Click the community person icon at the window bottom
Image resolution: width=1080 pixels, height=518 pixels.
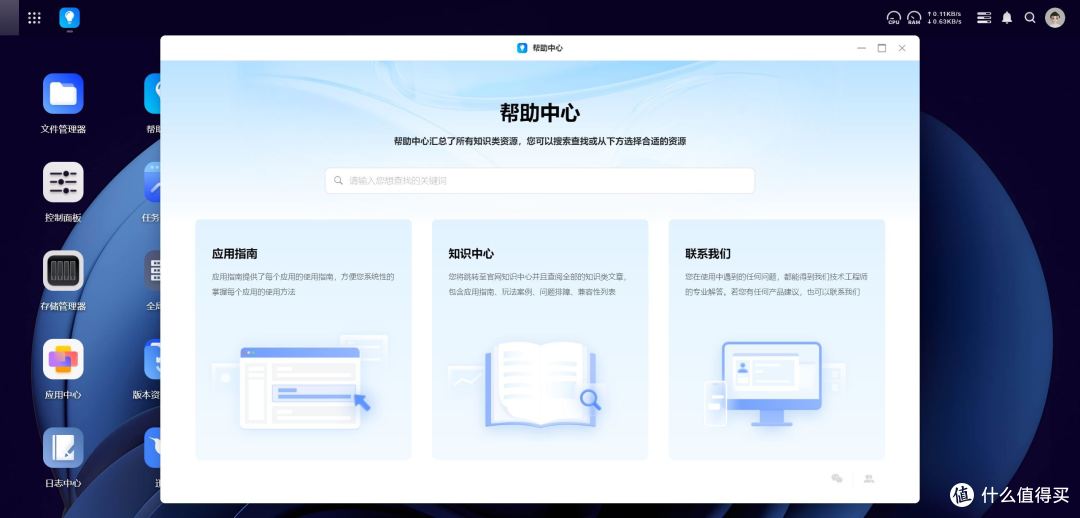tap(869, 478)
